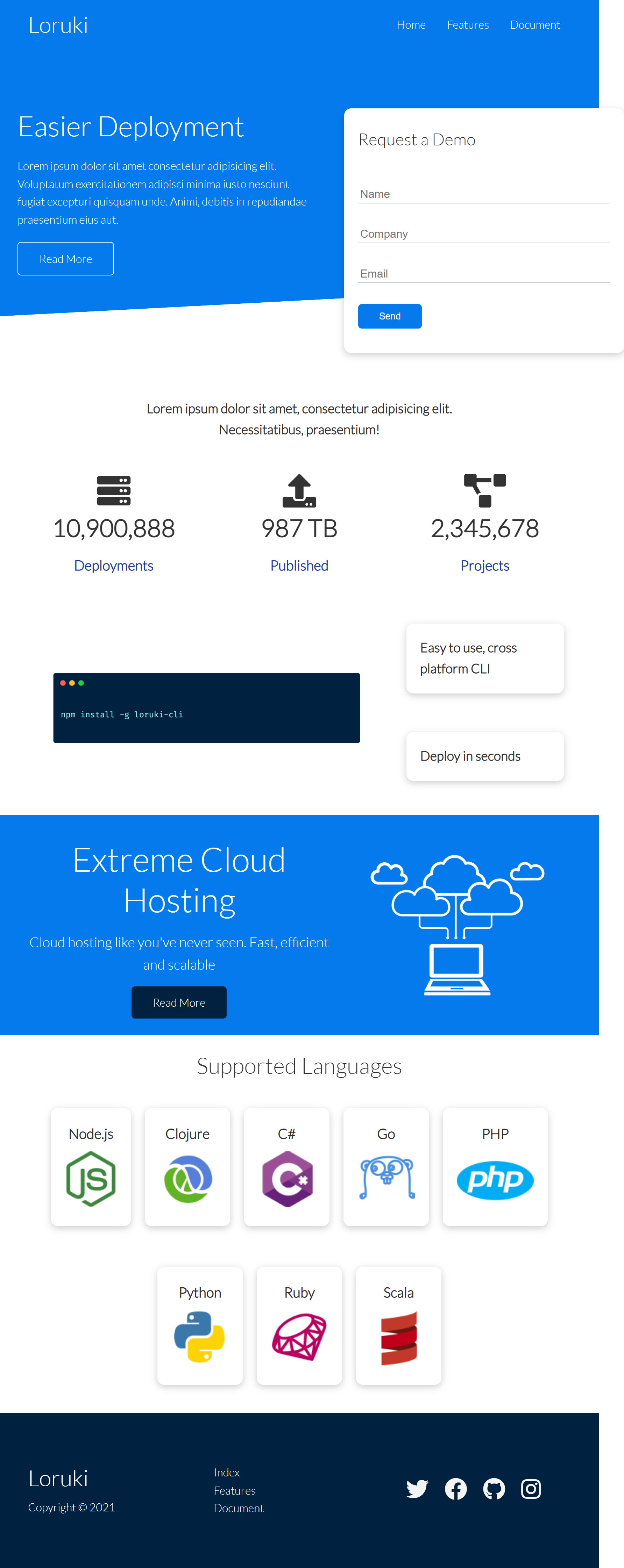
Task: Click the Ruby gem logo
Action: click(299, 1337)
